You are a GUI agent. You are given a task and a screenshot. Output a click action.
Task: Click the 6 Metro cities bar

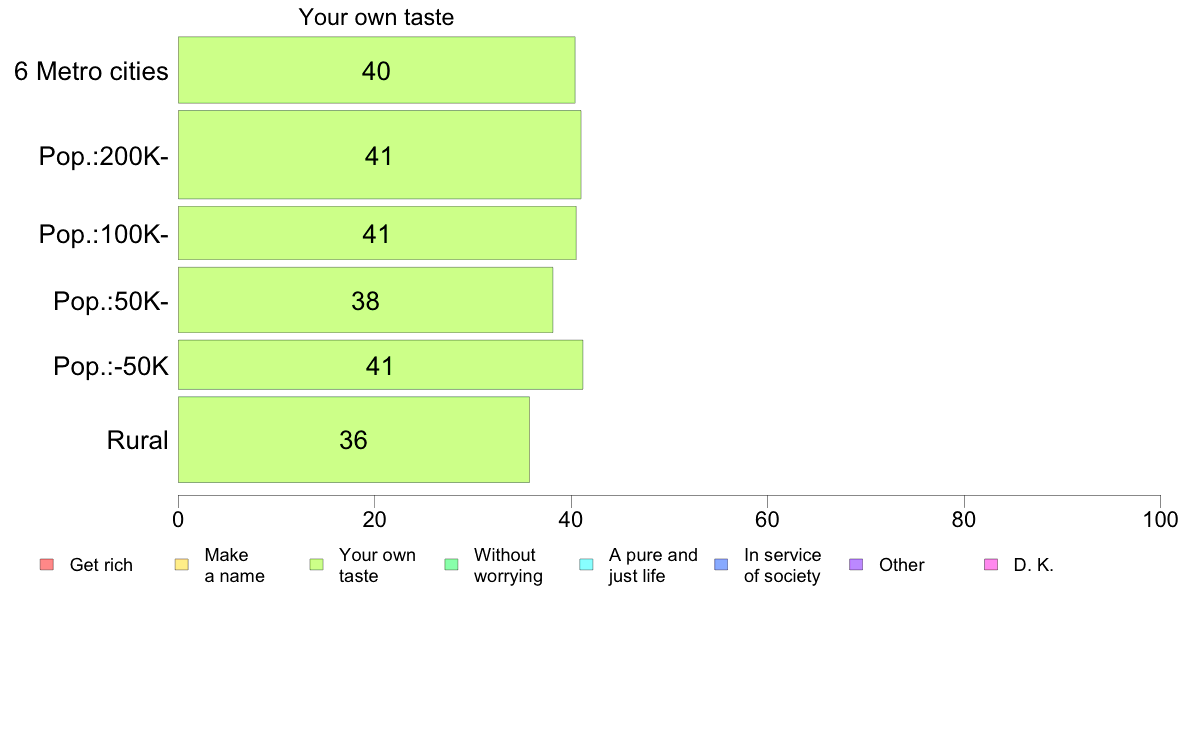[x=377, y=70]
